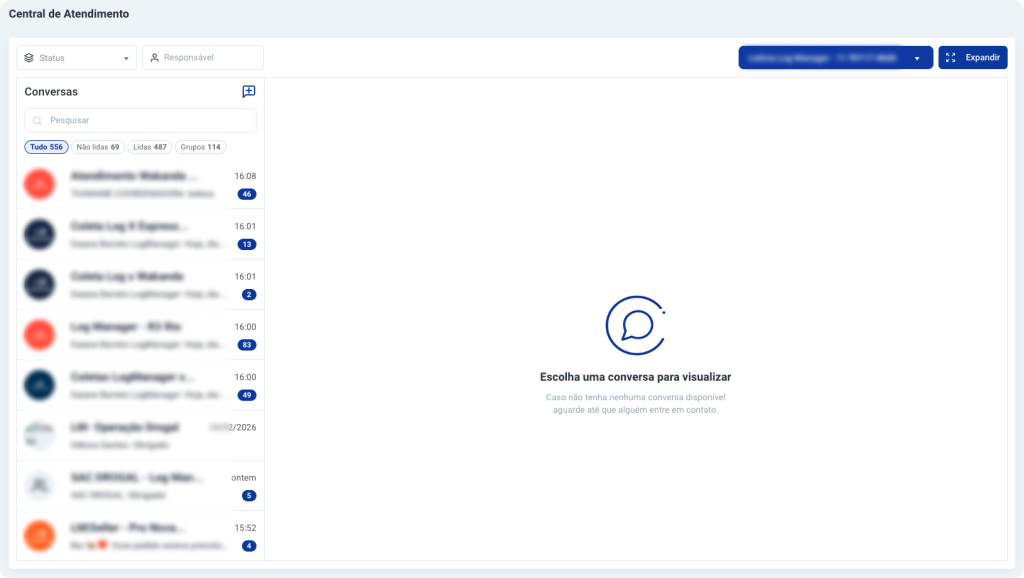Click the magnifier icon in Pesquisar box
This screenshot has width=1024, height=578.
pyautogui.click(x=37, y=121)
